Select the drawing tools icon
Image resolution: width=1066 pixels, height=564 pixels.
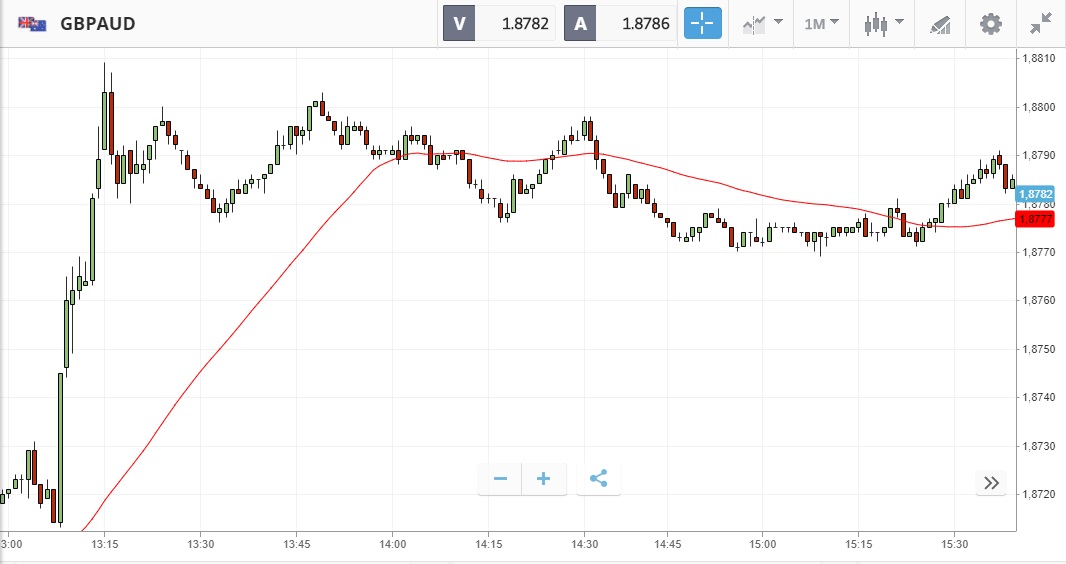940,23
